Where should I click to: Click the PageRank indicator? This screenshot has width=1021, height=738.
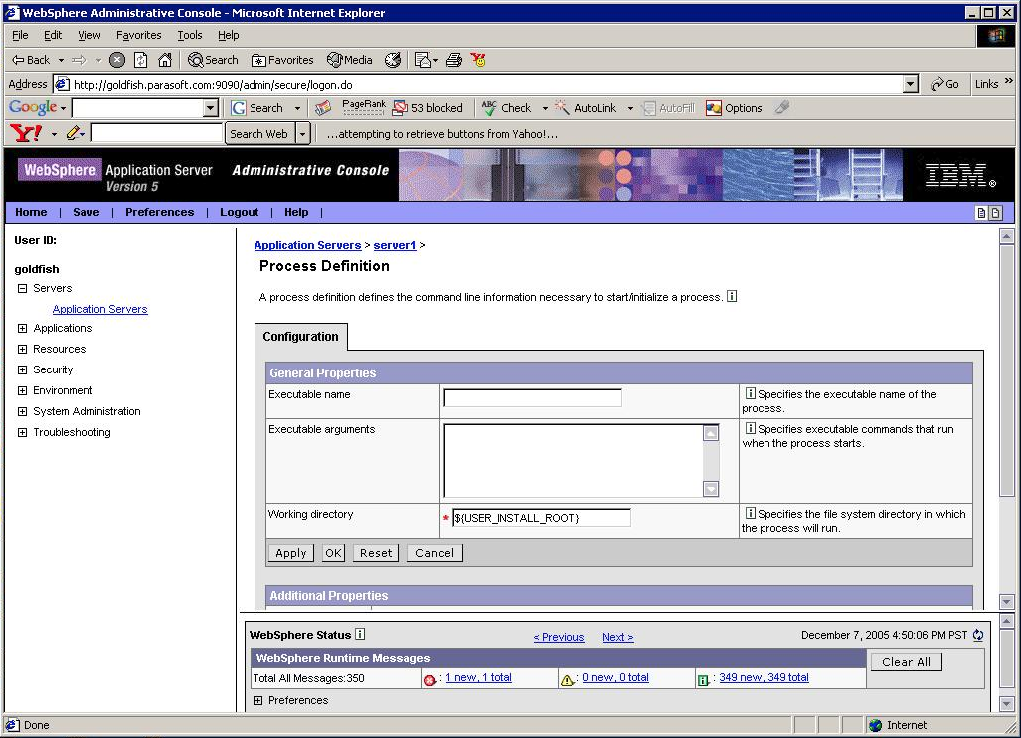click(363, 107)
